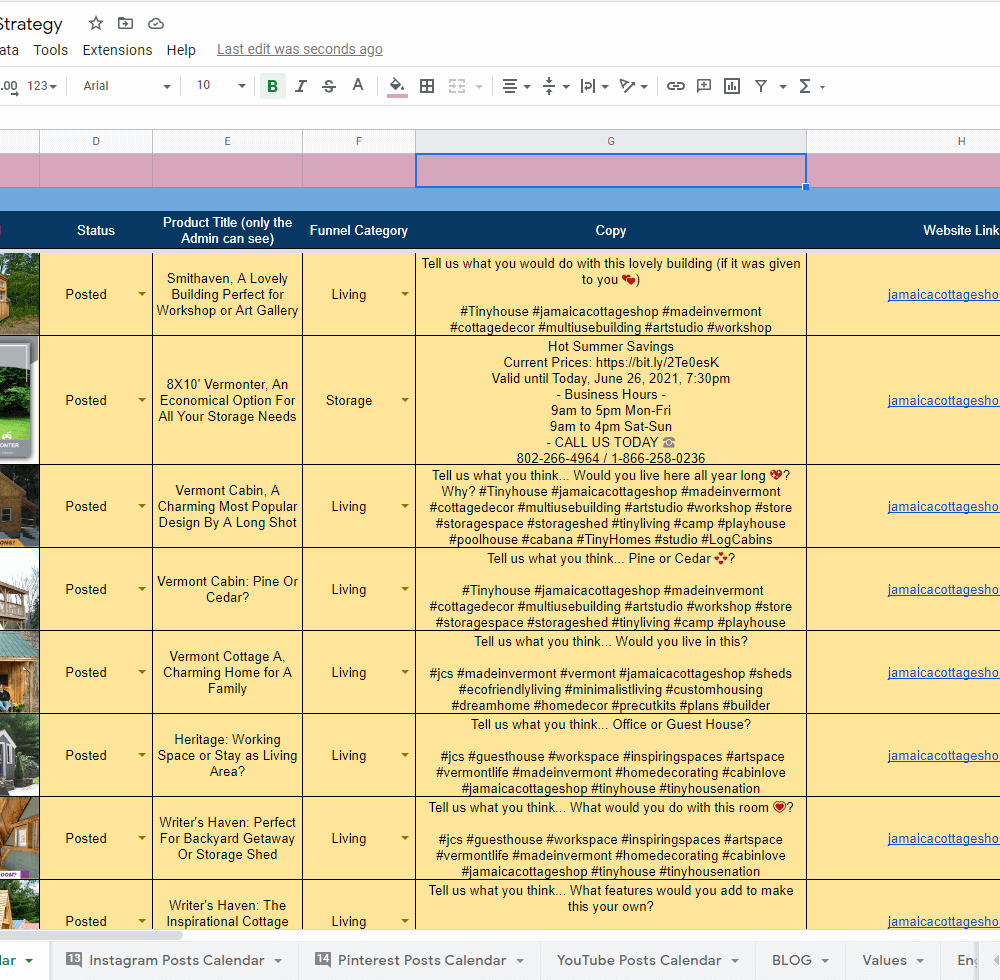
Task: Click the cloud document status icon
Action: pyautogui.click(x=155, y=23)
